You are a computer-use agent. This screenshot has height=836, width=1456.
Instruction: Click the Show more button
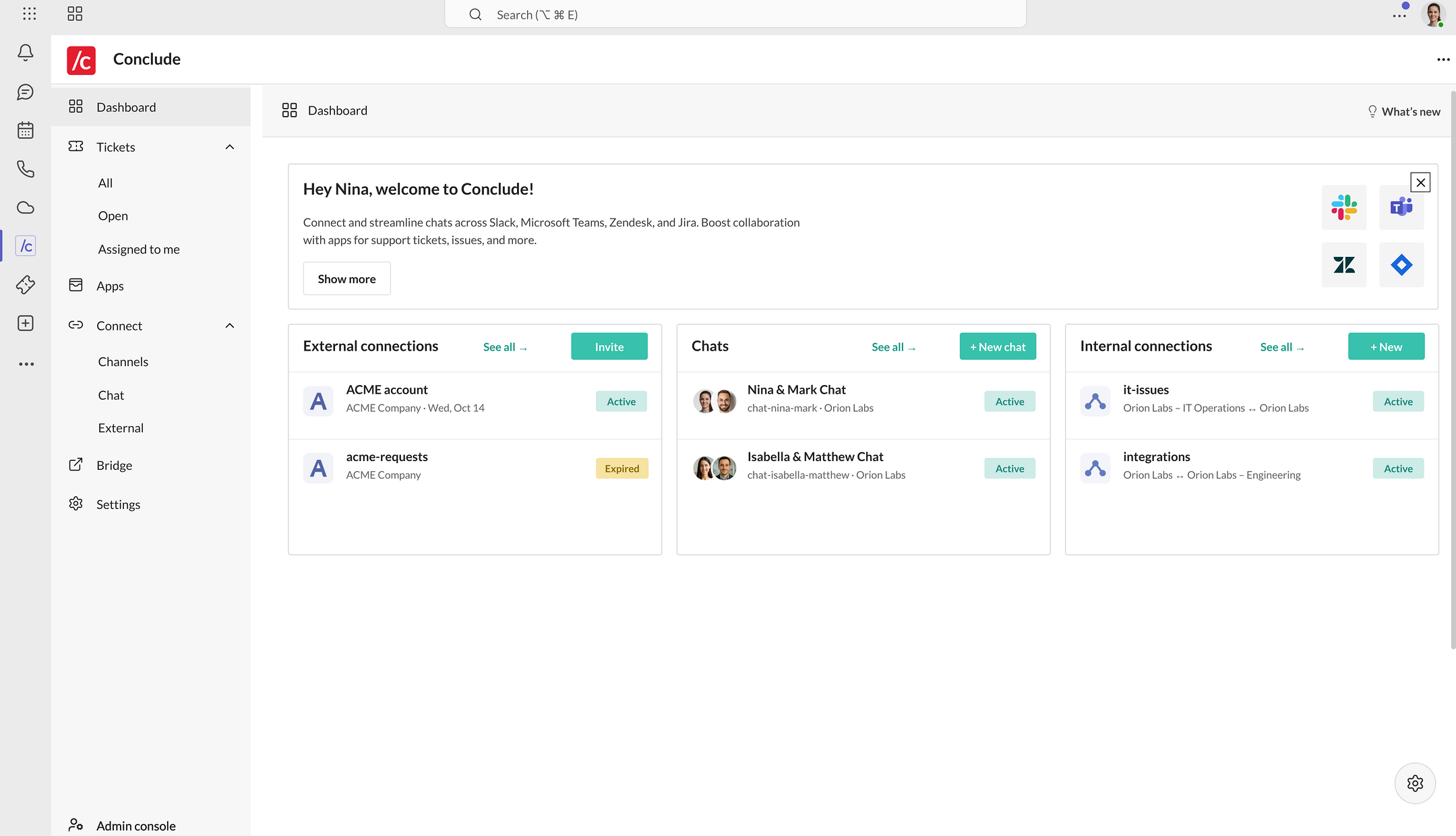coord(346,278)
